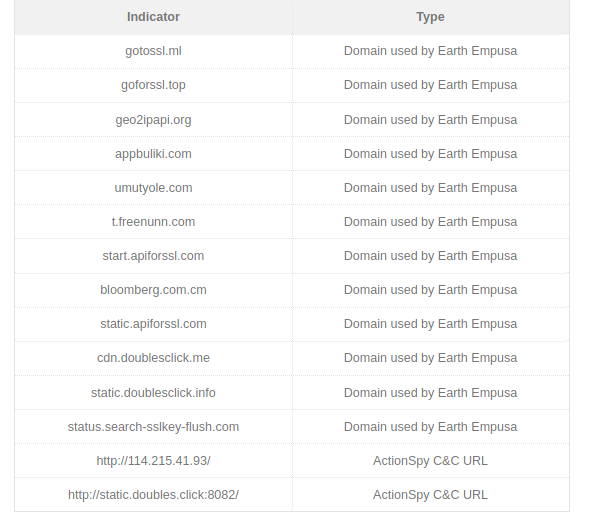Click the type cell of the 114.215.41.93 row
Image resolution: width=593 pixels, height=516 pixels.
(x=430, y=461)
